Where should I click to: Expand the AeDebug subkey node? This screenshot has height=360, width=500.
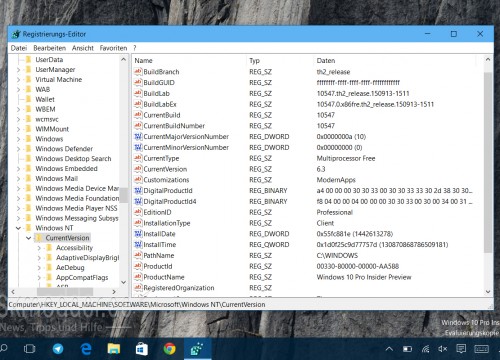pos(39,268)
